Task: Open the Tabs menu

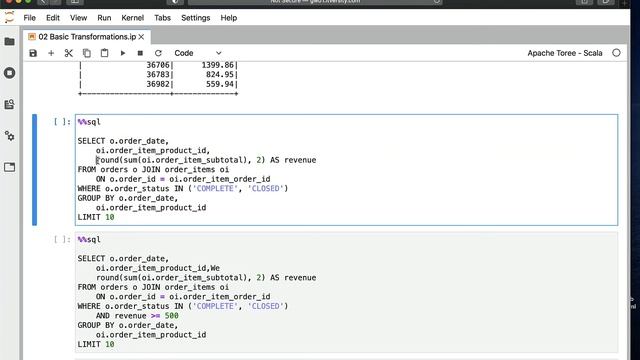Action: click(162, 18)
